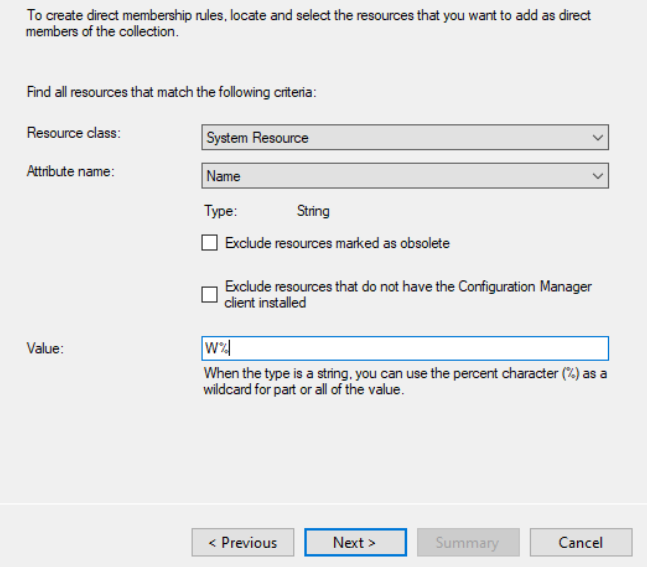This screenshot has height=567, width=647.
Task: Cancel the direct membership rule wizard
Action: pyautogui.click(x=580, y=542)
